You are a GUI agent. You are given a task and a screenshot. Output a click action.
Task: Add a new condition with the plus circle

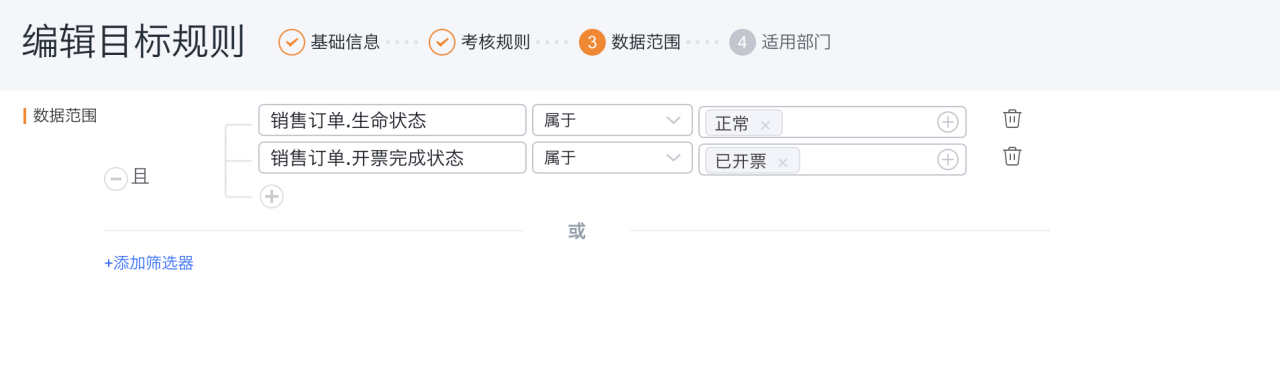[x=271, y=196]
